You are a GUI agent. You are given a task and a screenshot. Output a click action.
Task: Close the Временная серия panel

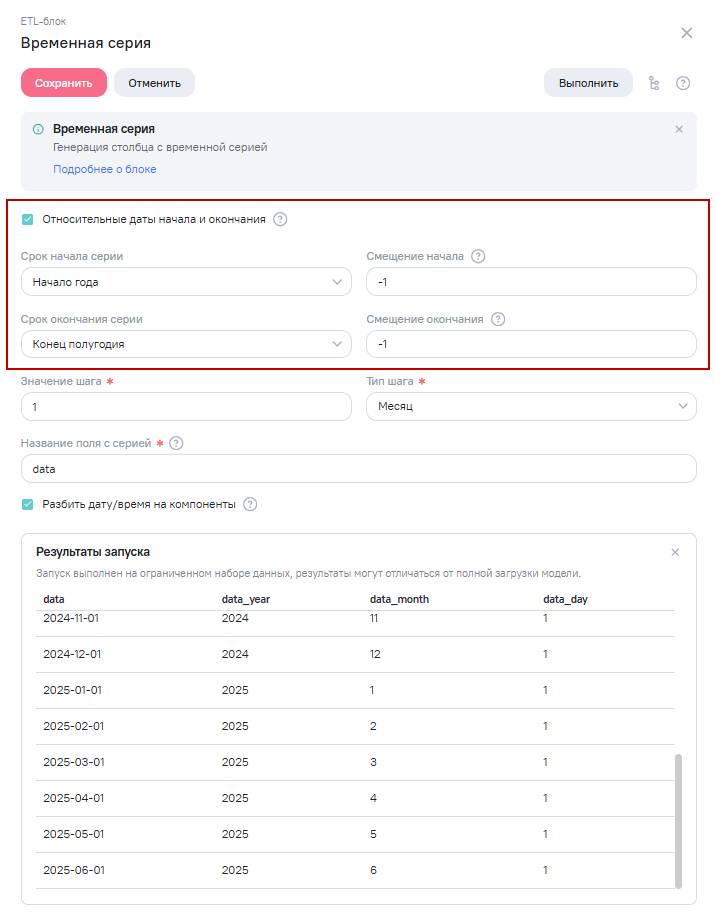coord(687,33)
